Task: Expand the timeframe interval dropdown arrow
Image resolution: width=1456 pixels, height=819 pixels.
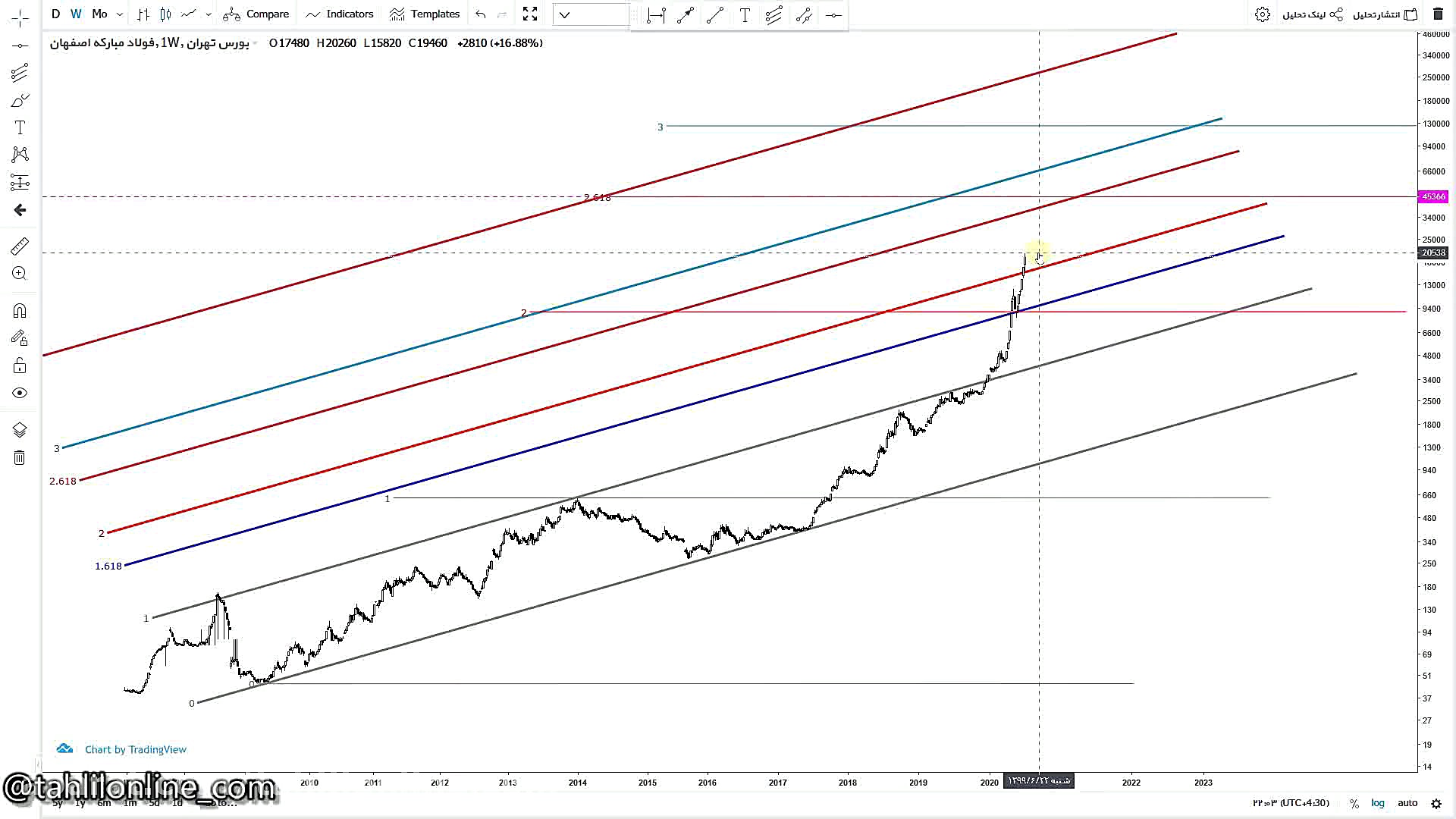Action: pyautogui.click(x=120, y=14)
